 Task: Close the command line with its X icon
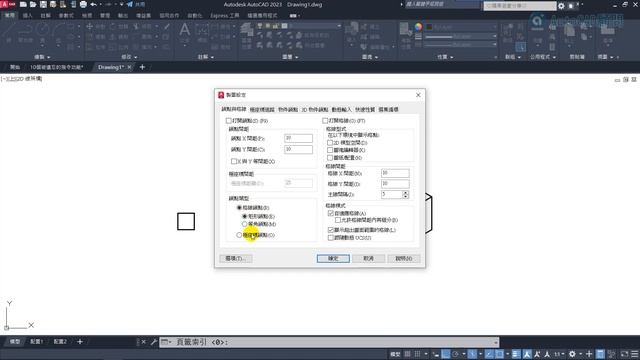(144, 342)
